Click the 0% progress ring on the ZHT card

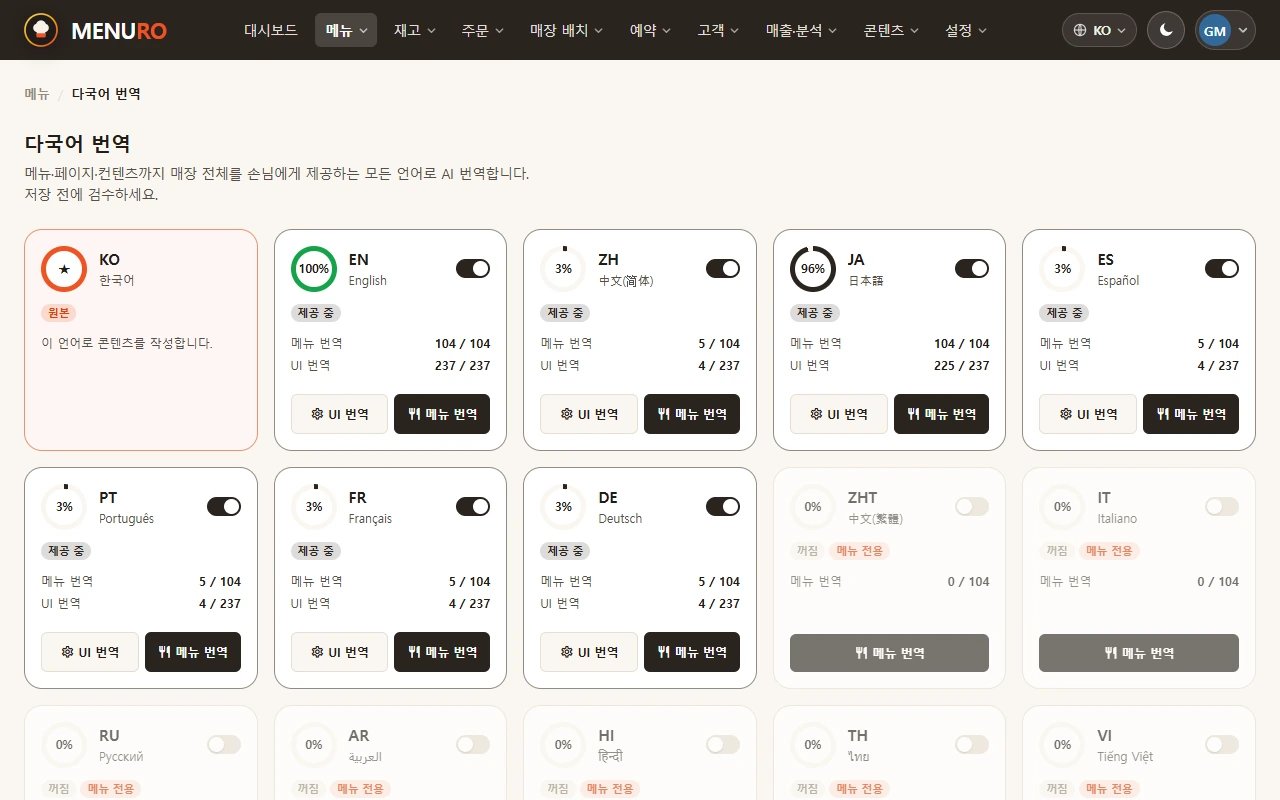pos(813,507)
